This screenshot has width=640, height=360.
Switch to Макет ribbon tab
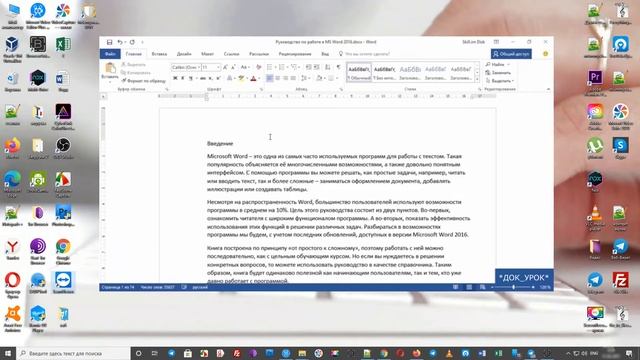point(207,54)
